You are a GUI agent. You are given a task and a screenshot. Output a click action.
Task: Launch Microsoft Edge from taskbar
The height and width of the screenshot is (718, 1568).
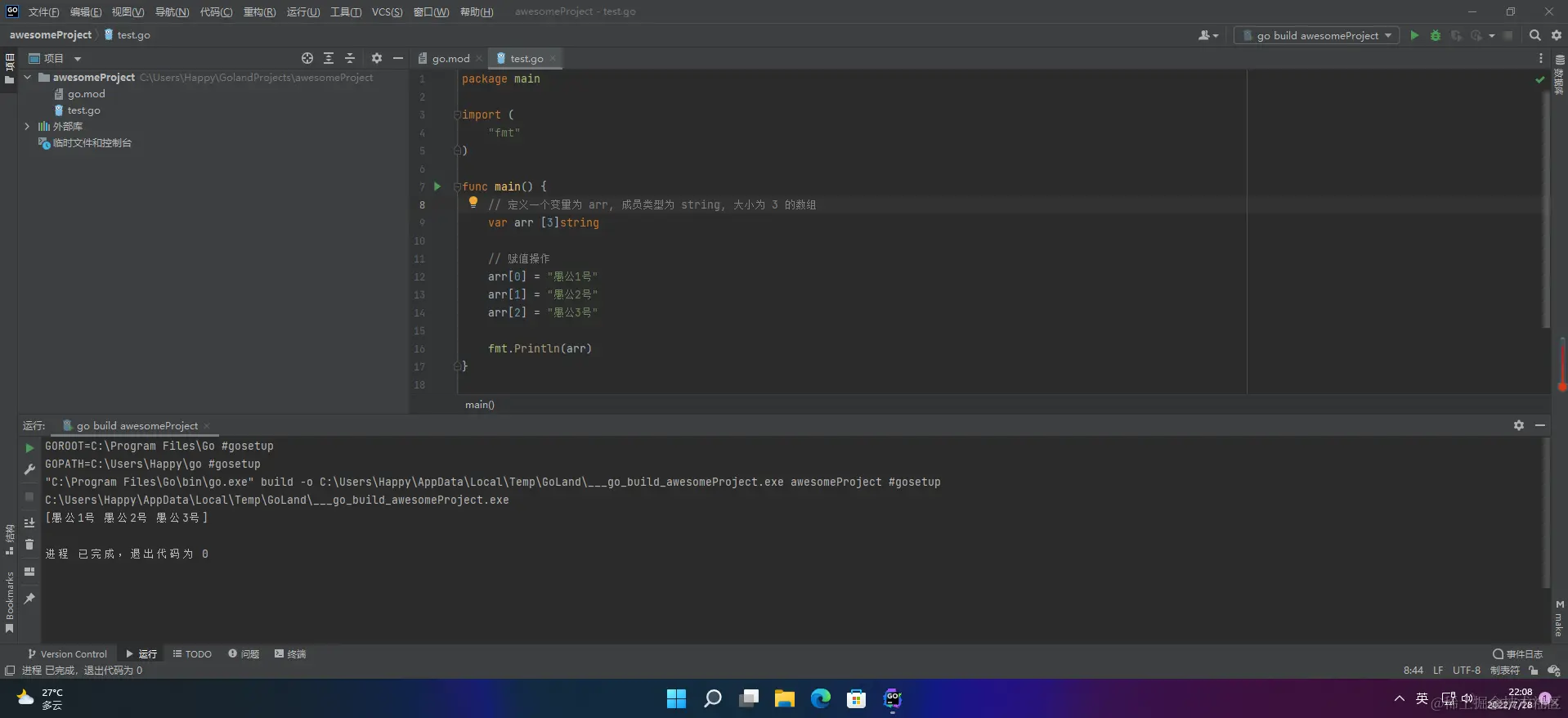point(820,698)
